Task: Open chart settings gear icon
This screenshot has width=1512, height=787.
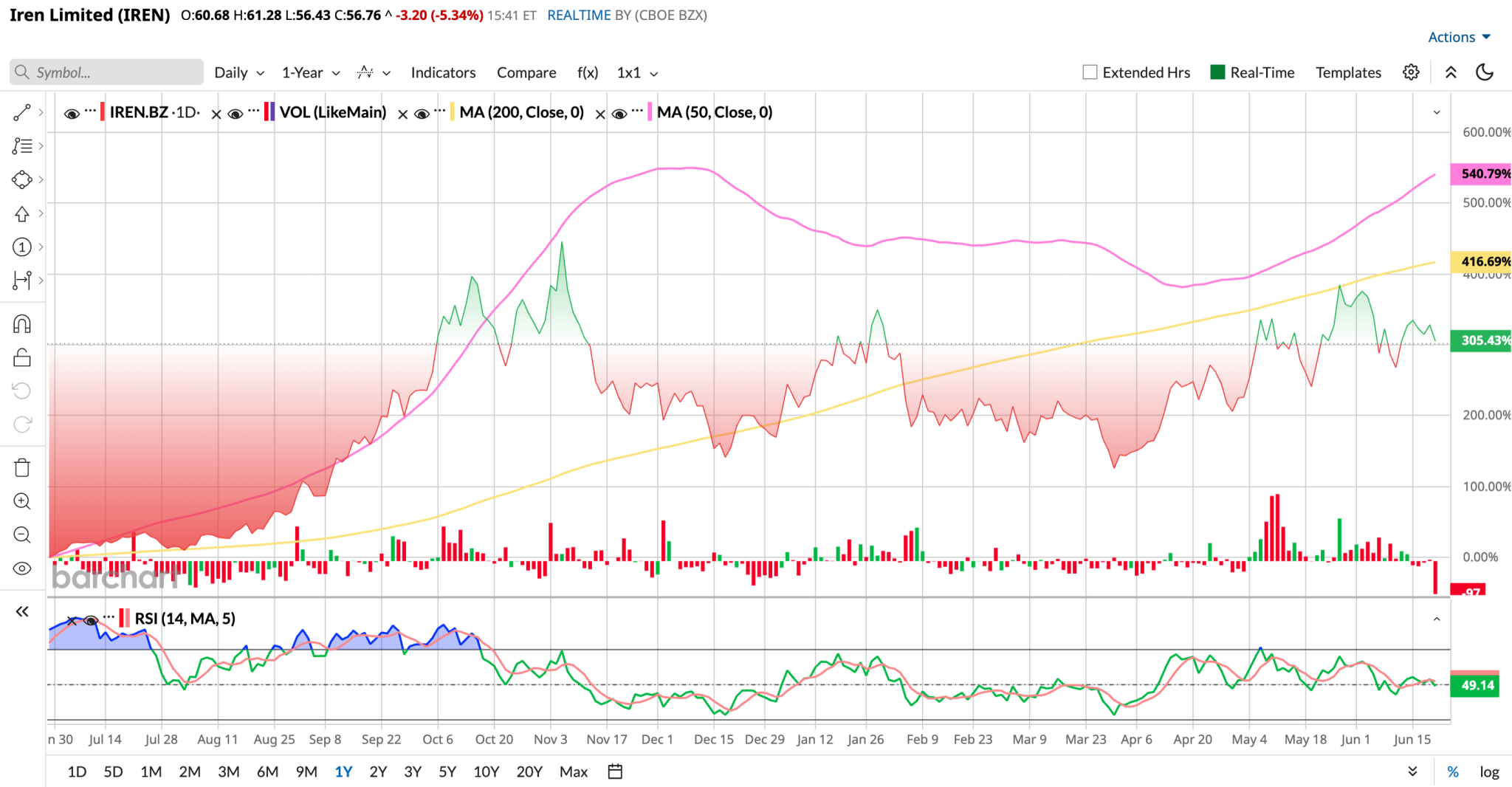Action: click(1411, 72)
